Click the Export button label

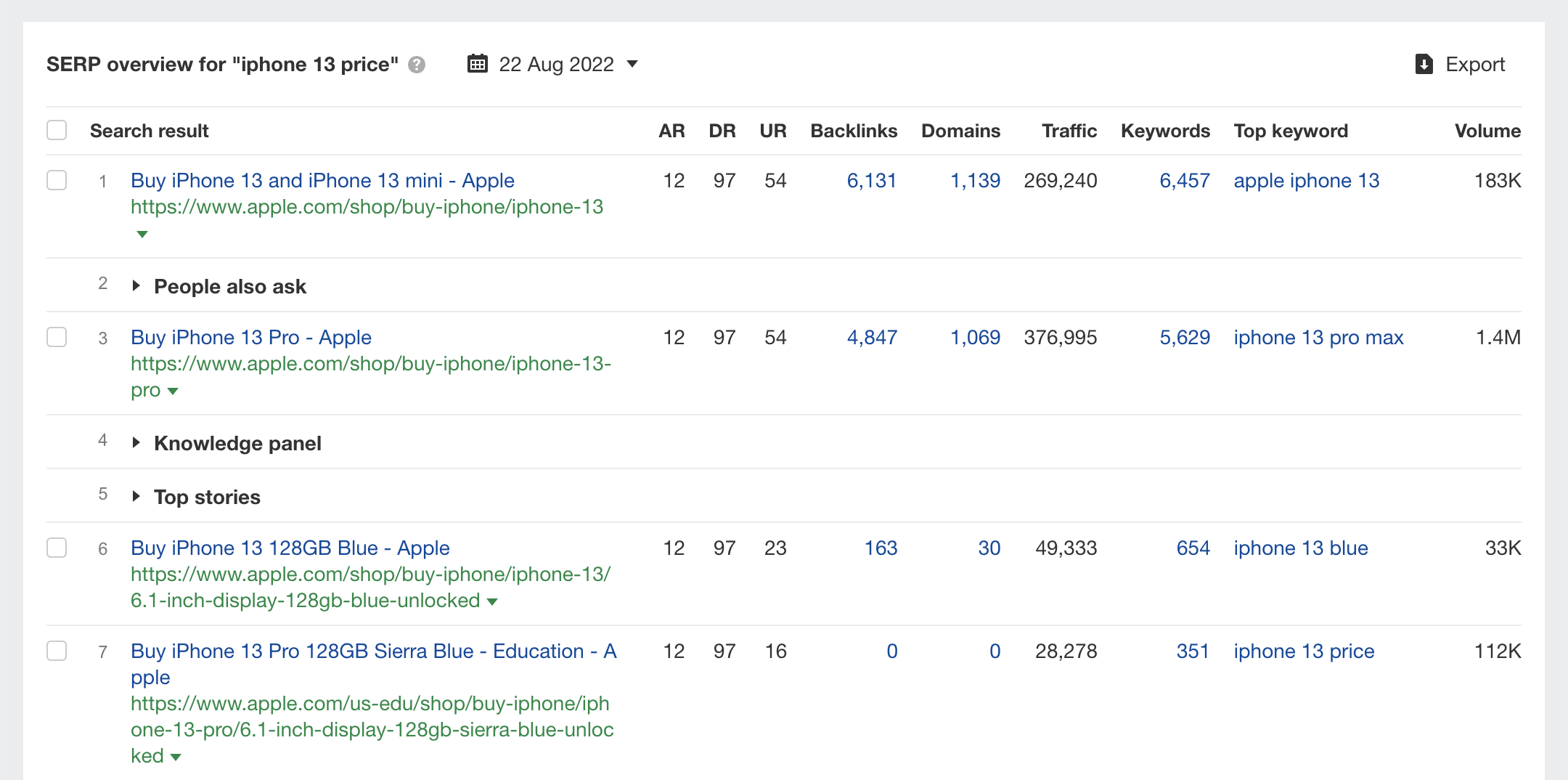point(1475,65)
